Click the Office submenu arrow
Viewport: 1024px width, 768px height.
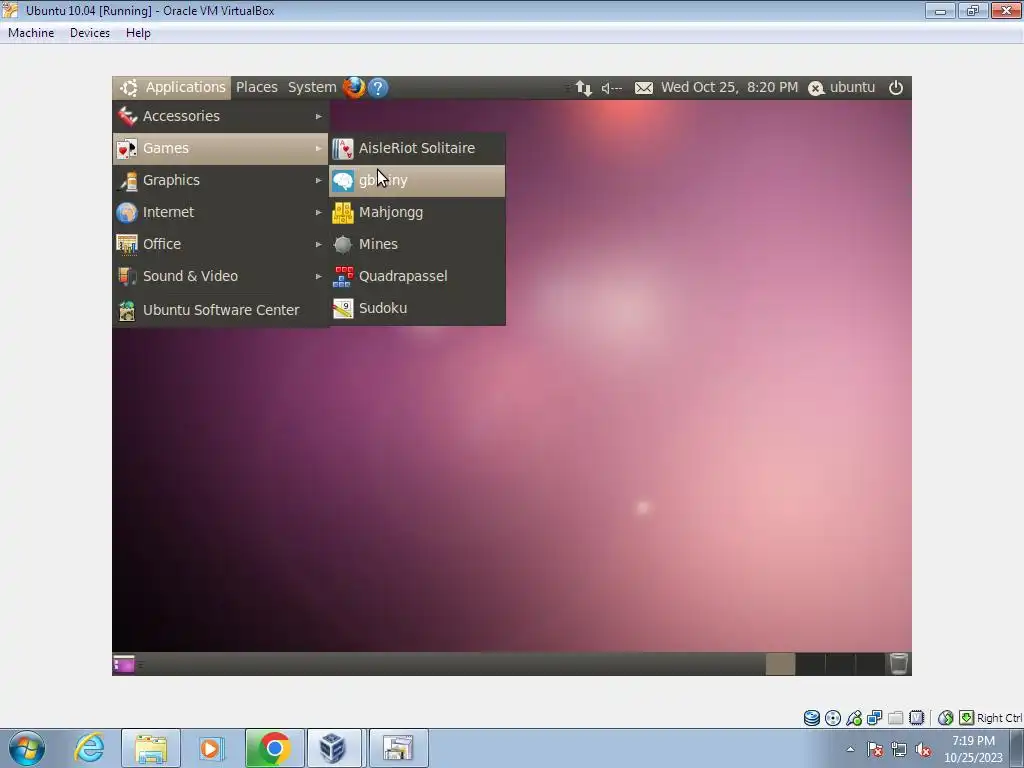(x=319, y=244)
